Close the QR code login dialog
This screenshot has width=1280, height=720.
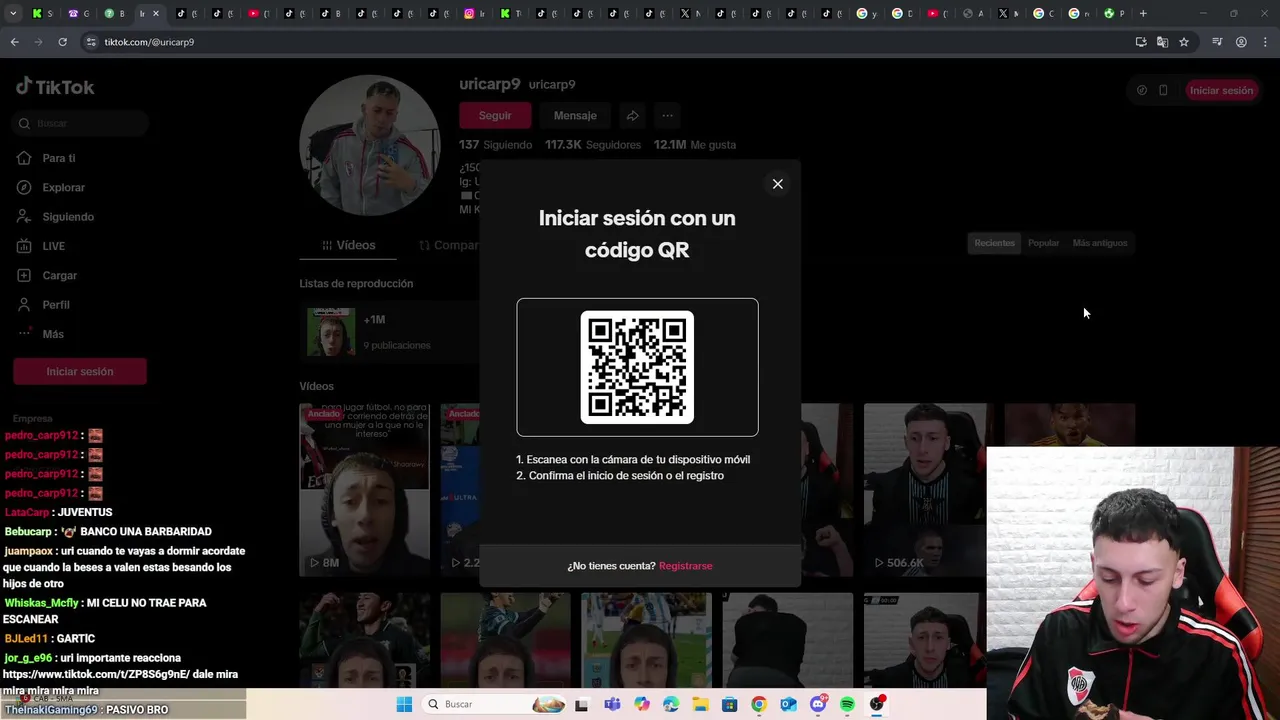coord(777,184)
